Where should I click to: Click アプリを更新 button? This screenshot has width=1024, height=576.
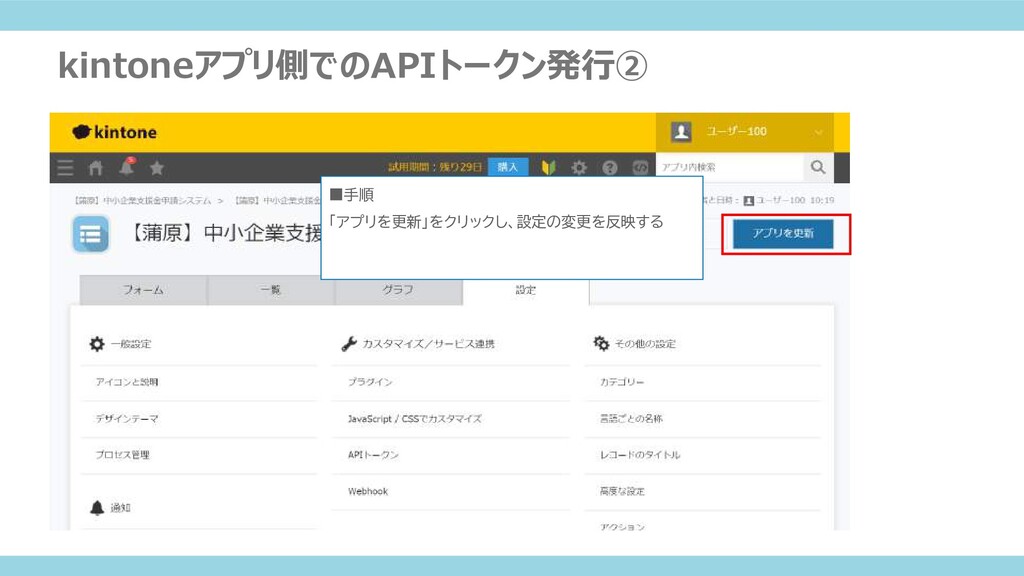tap(783, 233)
